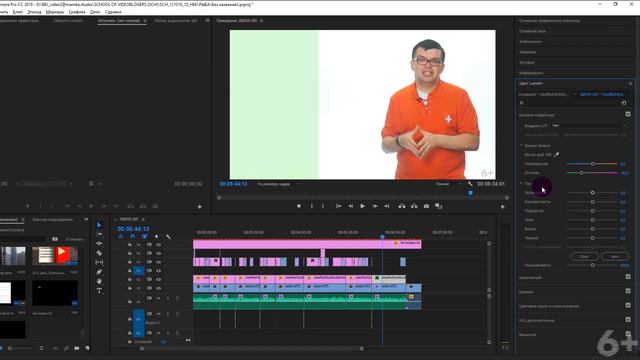
Task: Collapse the White Balance section in Lumetri
Action: tap(521, 145)
